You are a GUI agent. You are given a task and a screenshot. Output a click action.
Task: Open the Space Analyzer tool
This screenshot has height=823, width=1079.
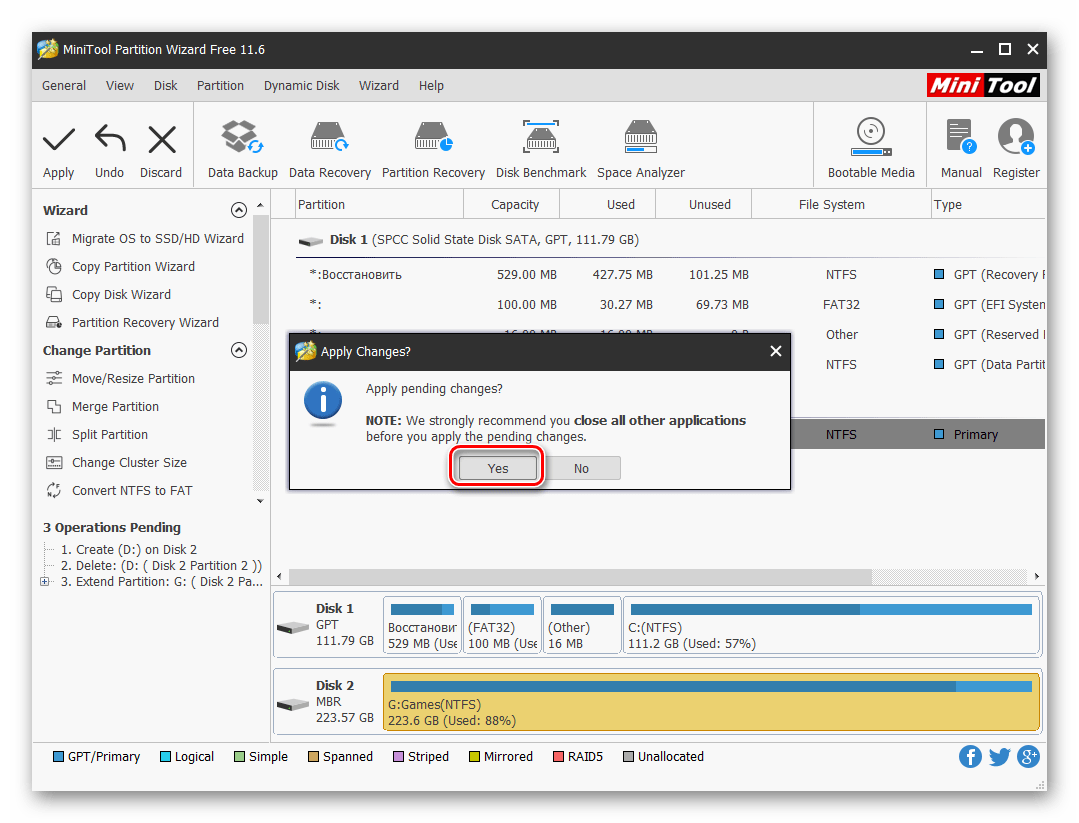(x=640, y=140)
